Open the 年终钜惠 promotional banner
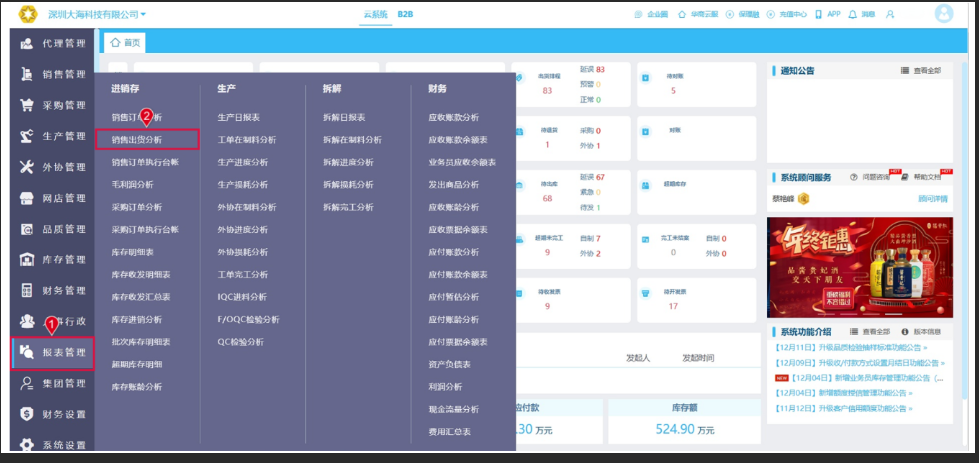 860,268
